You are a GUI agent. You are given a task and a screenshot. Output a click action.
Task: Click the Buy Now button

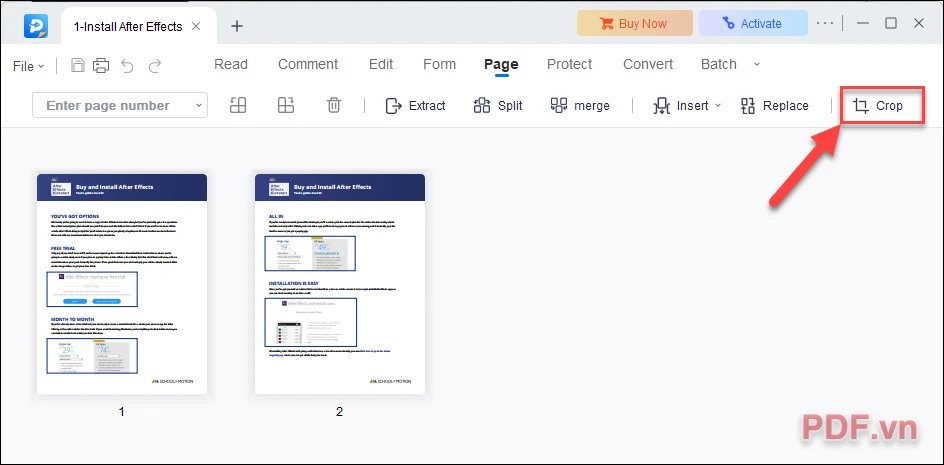click(x=633, y=23)
